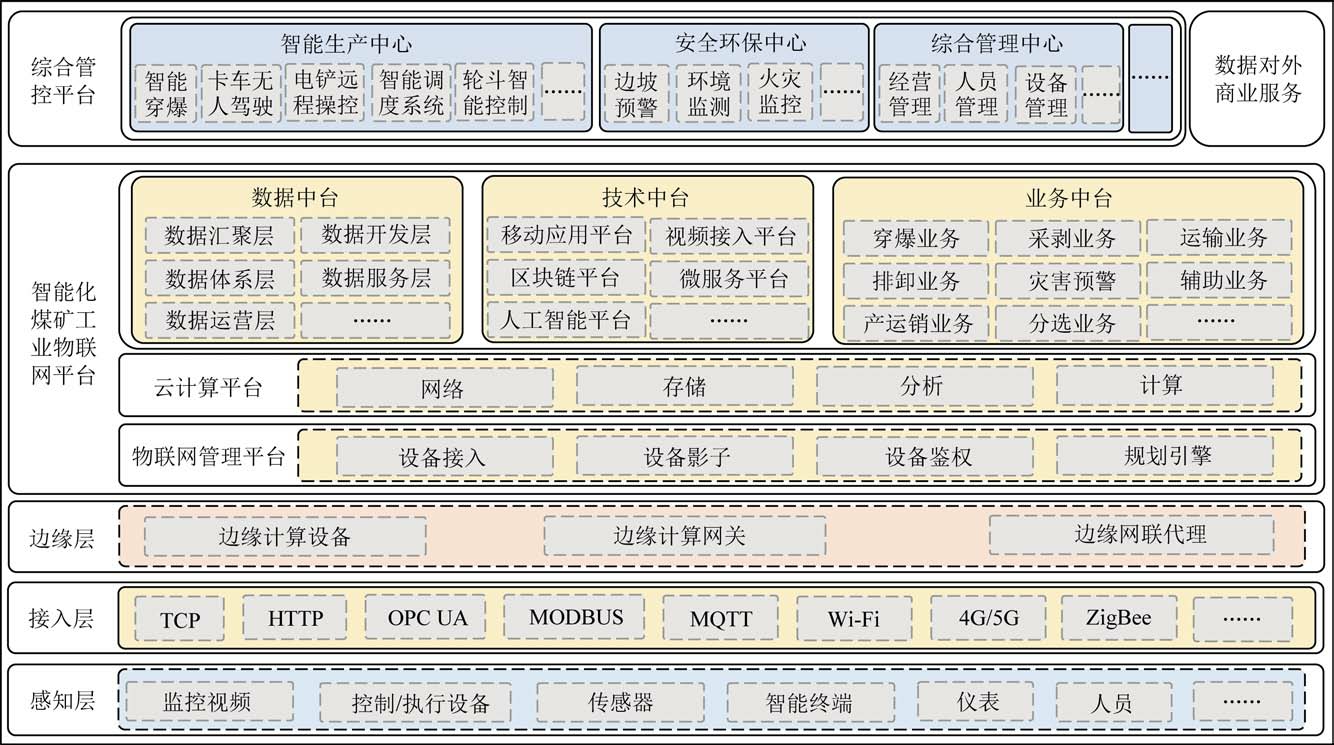Click the 火灾监控 box

tap(780, 93)
